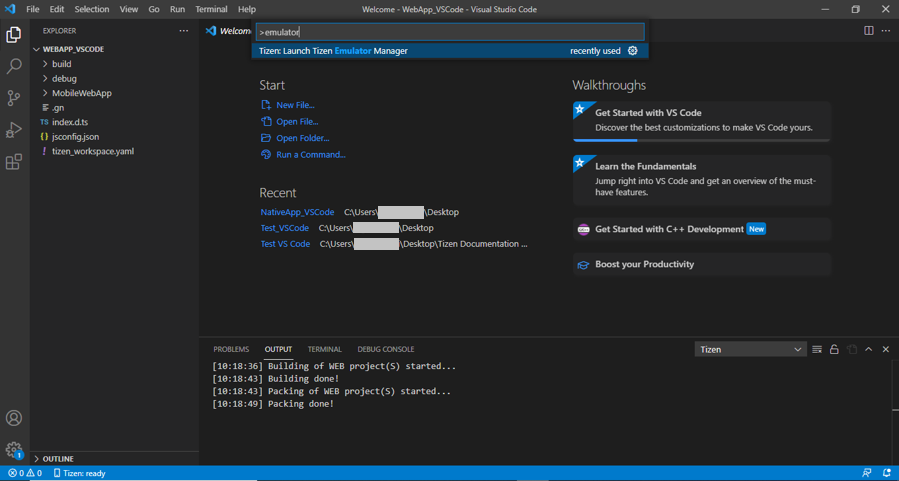Open the NativeApp_VSCode recent project

click(x=297, y=212)
